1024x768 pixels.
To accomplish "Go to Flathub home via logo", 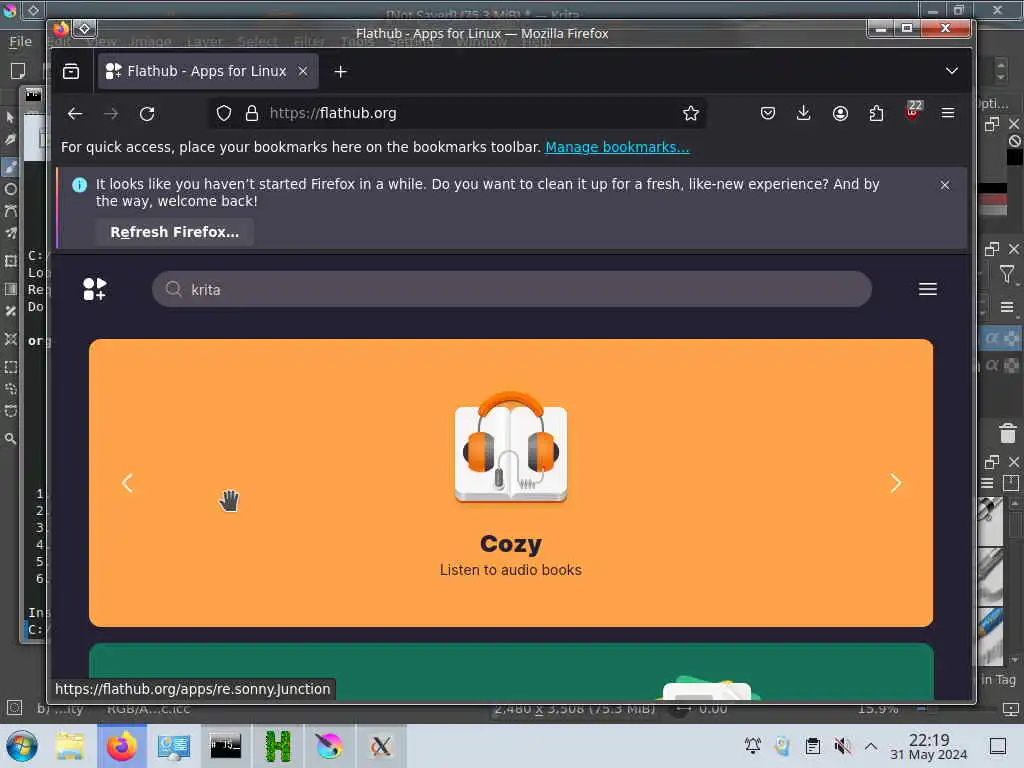I will (95, 289).
